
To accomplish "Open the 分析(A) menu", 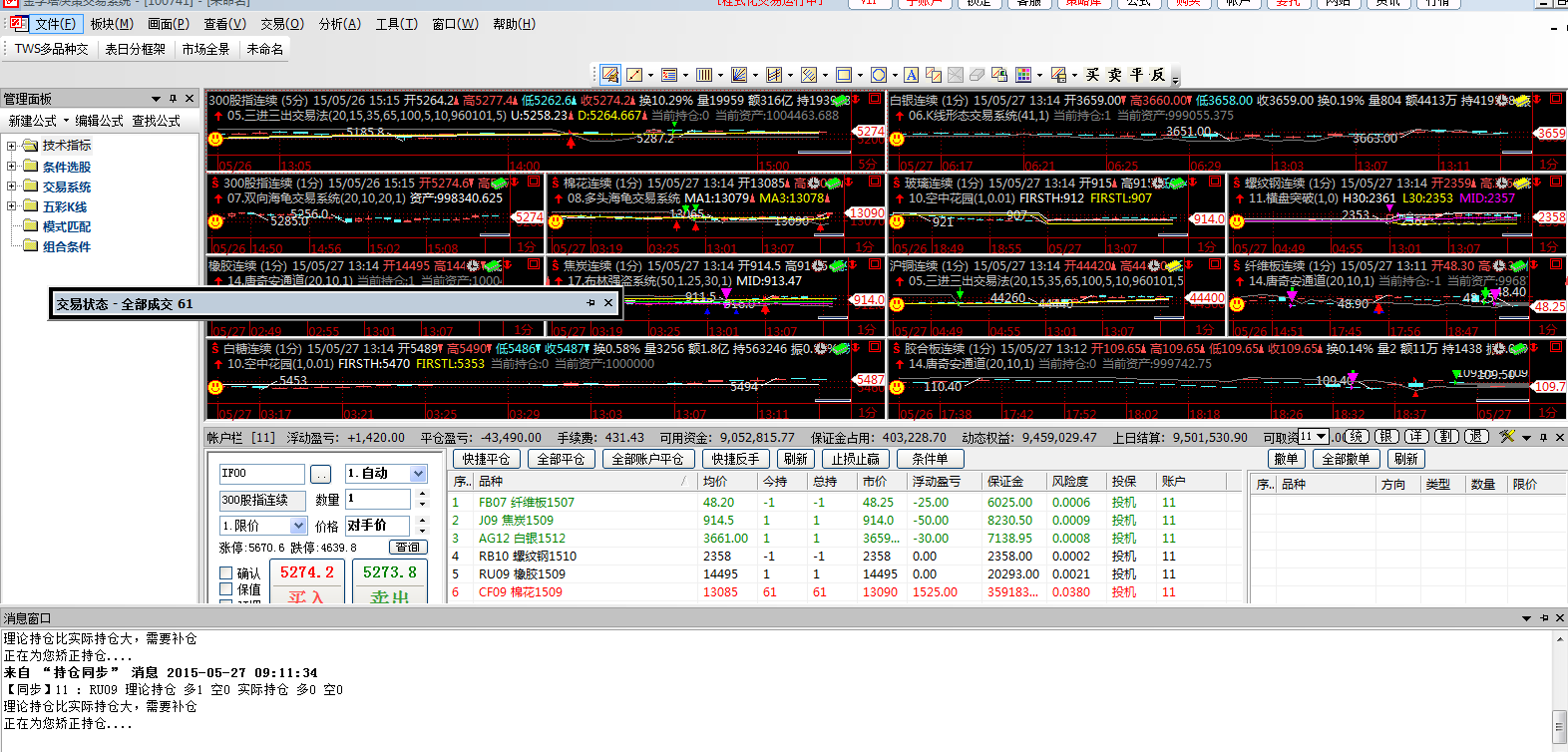I will 339,24.
